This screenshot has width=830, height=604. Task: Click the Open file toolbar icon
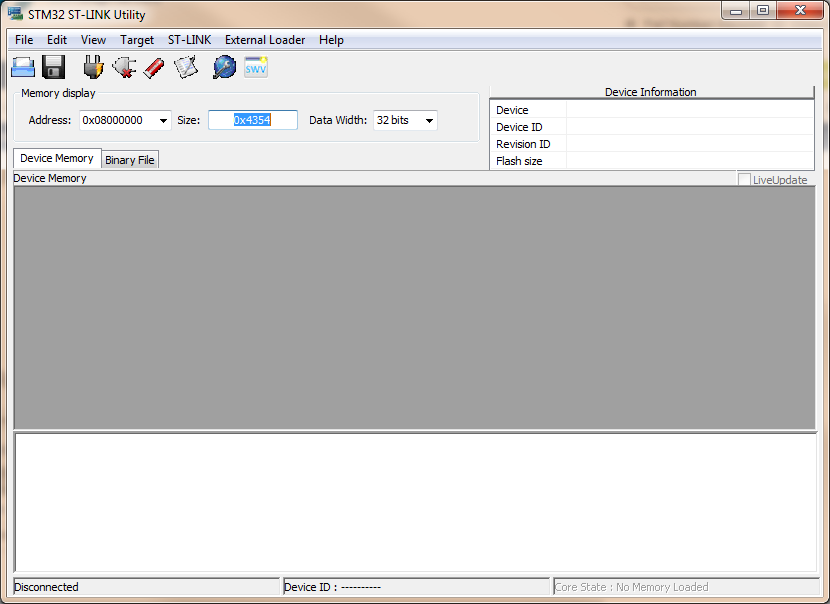[x=23, y=67]
